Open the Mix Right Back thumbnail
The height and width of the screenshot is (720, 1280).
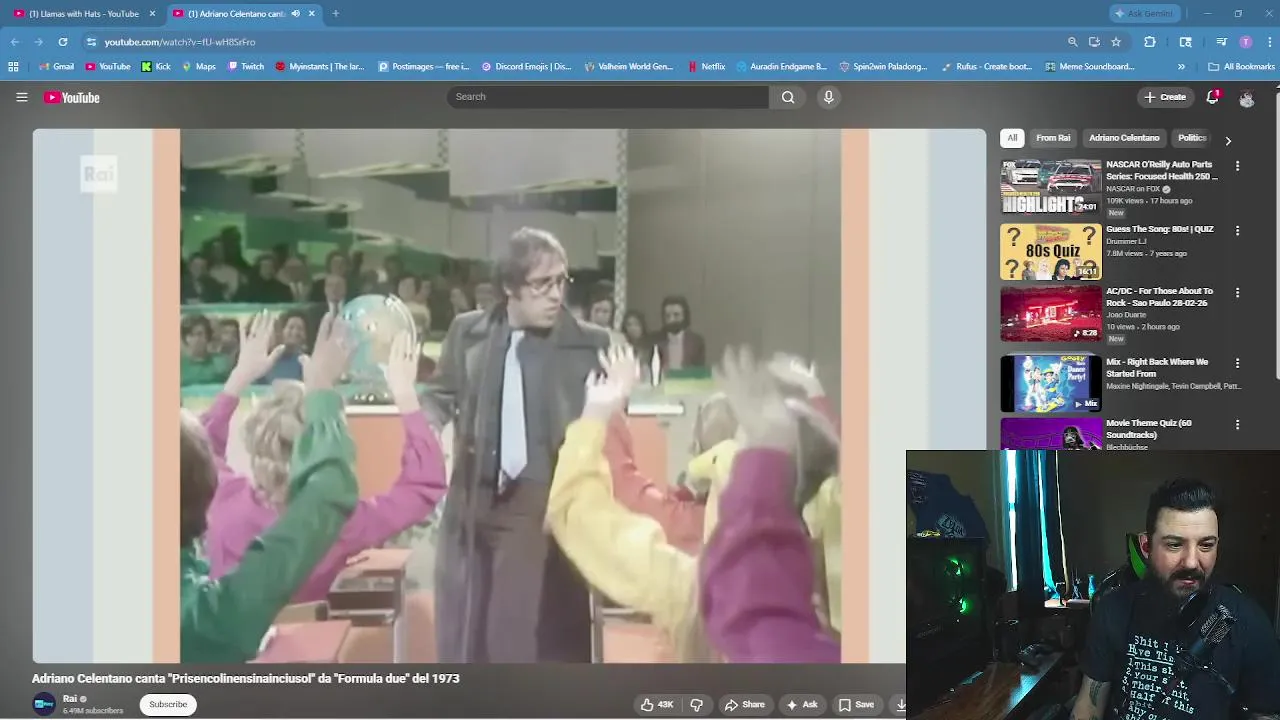tap(1051, 383)
